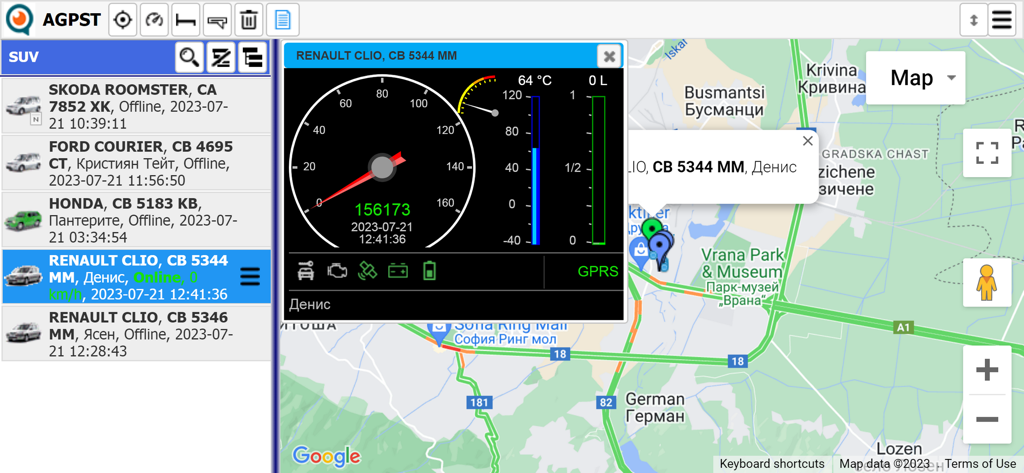The image size is (1024, 473).
Task: Click the Денис driver name in gauge panel
Action: [x=310, y=304]
